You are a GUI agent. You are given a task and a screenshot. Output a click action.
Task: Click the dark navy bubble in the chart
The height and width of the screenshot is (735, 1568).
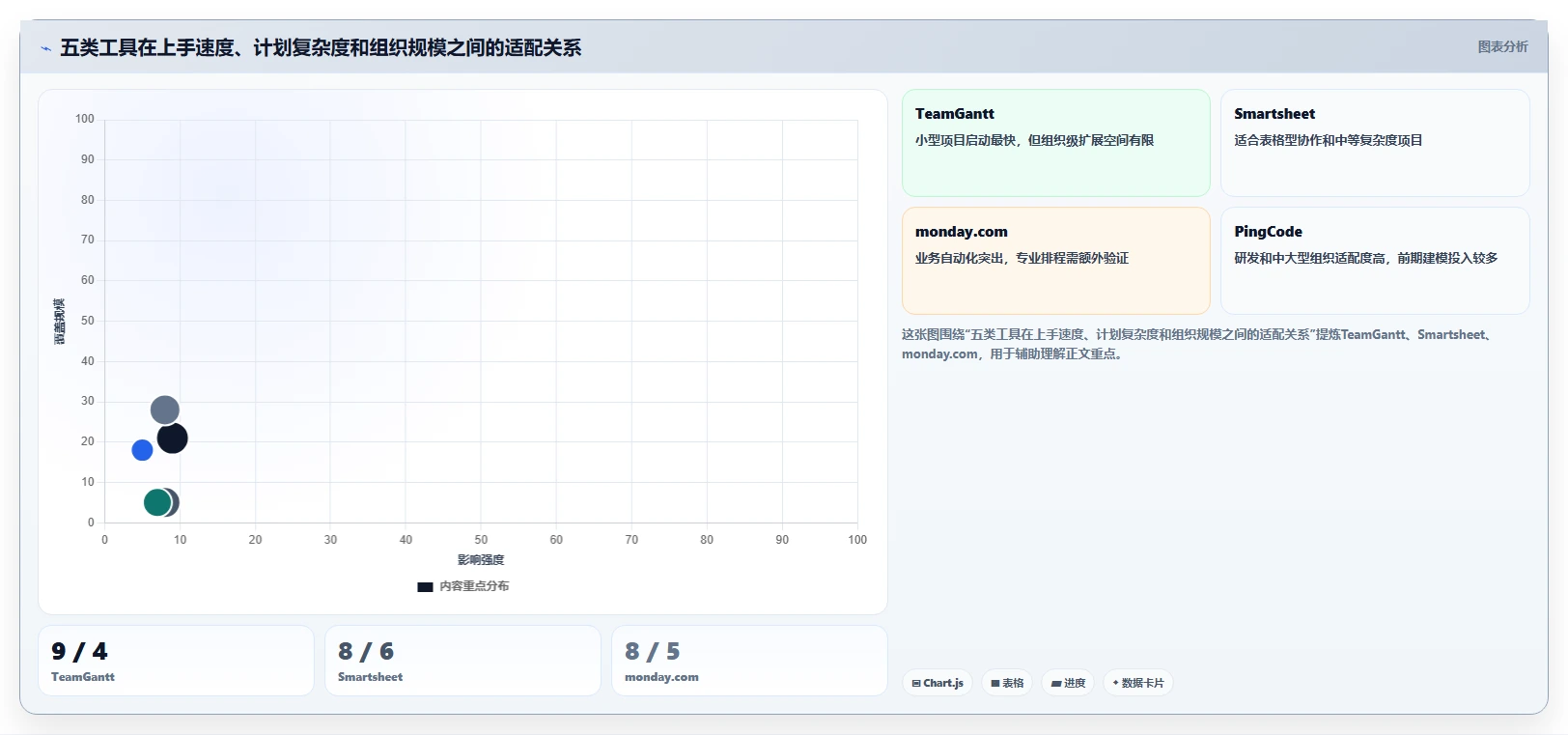[x=173, y=438]
